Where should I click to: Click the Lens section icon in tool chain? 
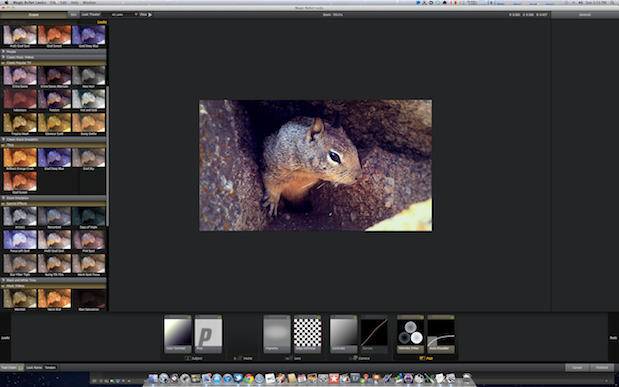coord(289,358)
